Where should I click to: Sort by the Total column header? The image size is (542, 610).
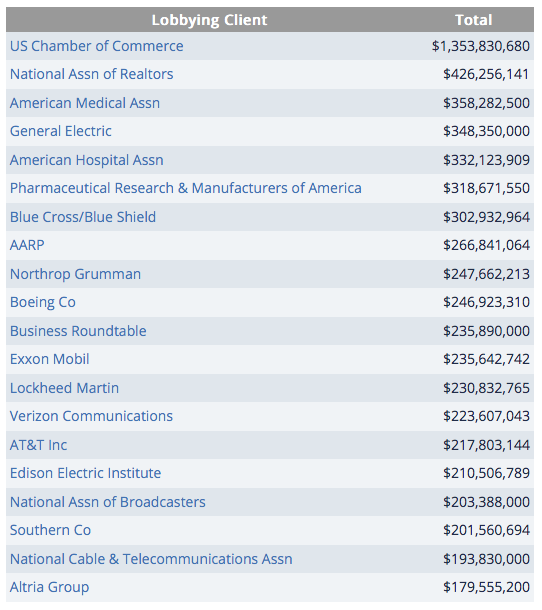[x=474, y=20]
